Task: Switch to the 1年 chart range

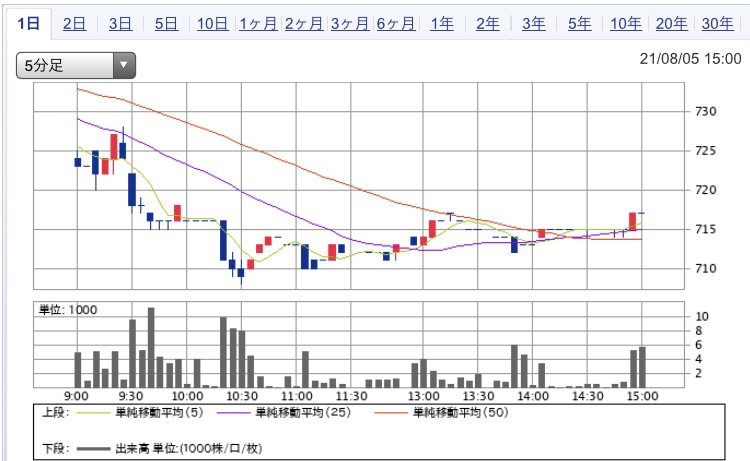Action: tap(442, 23)
